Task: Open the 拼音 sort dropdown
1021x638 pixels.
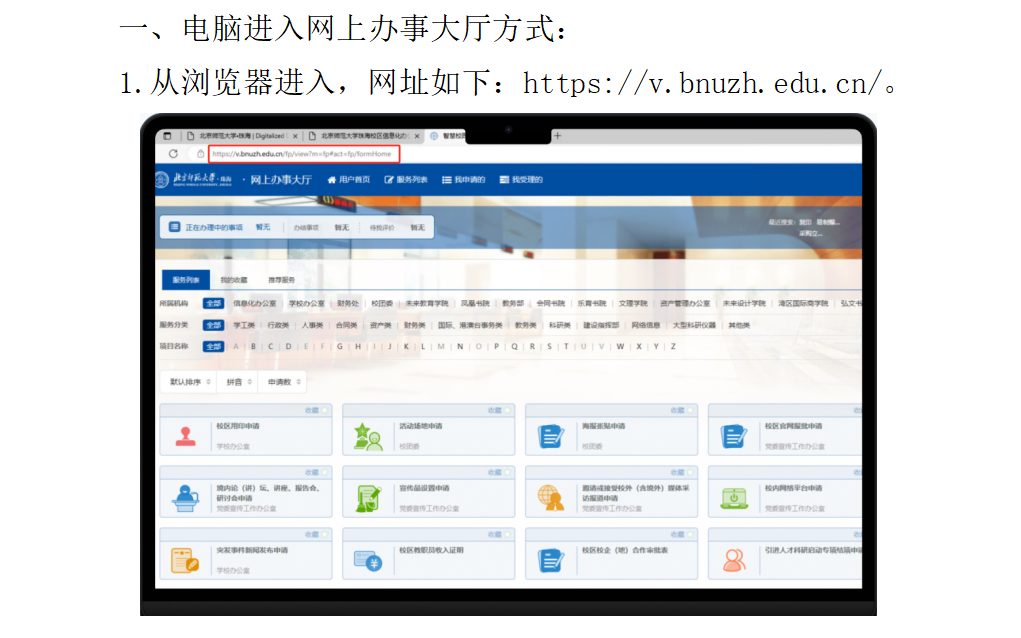Action: [238, 382]
